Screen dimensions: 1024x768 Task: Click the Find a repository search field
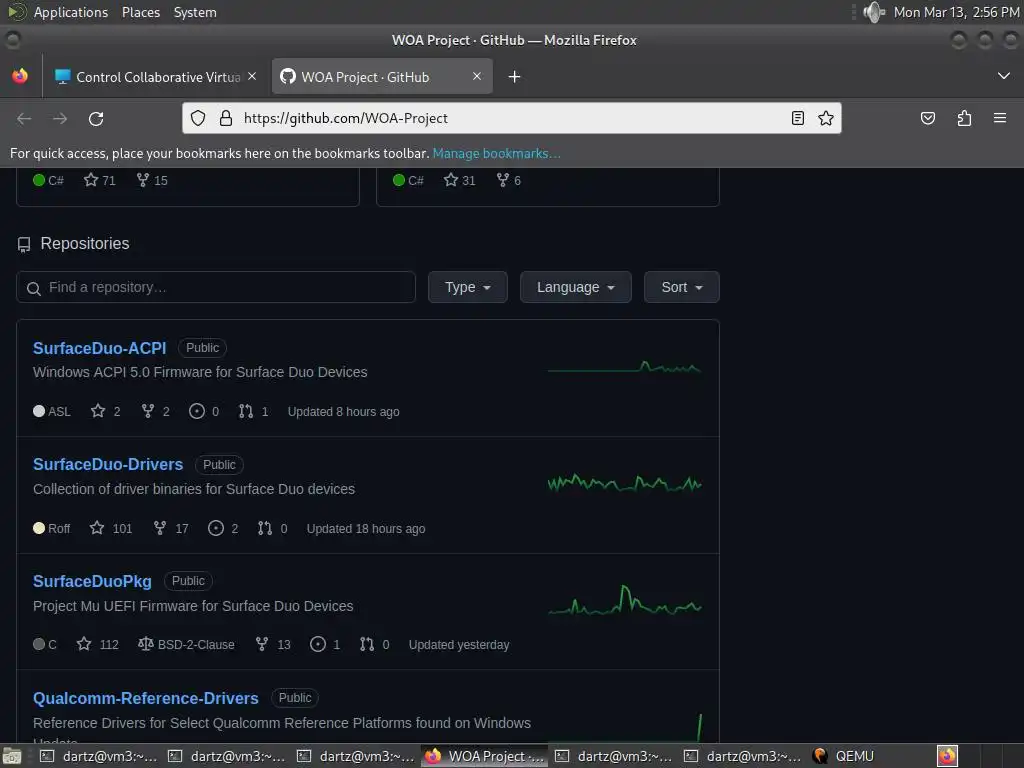(x=216, y=287)
